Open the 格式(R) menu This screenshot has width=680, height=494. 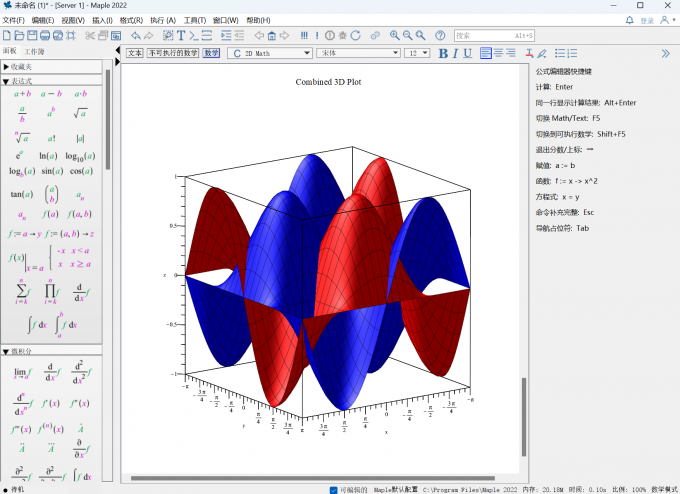(x=131, y=20)
